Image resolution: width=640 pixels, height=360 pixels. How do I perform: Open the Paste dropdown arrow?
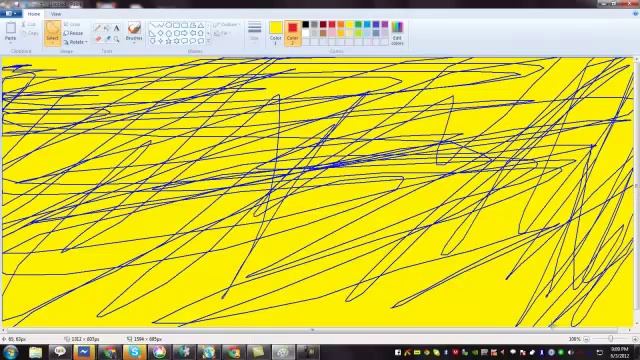[x=11, y=42]
